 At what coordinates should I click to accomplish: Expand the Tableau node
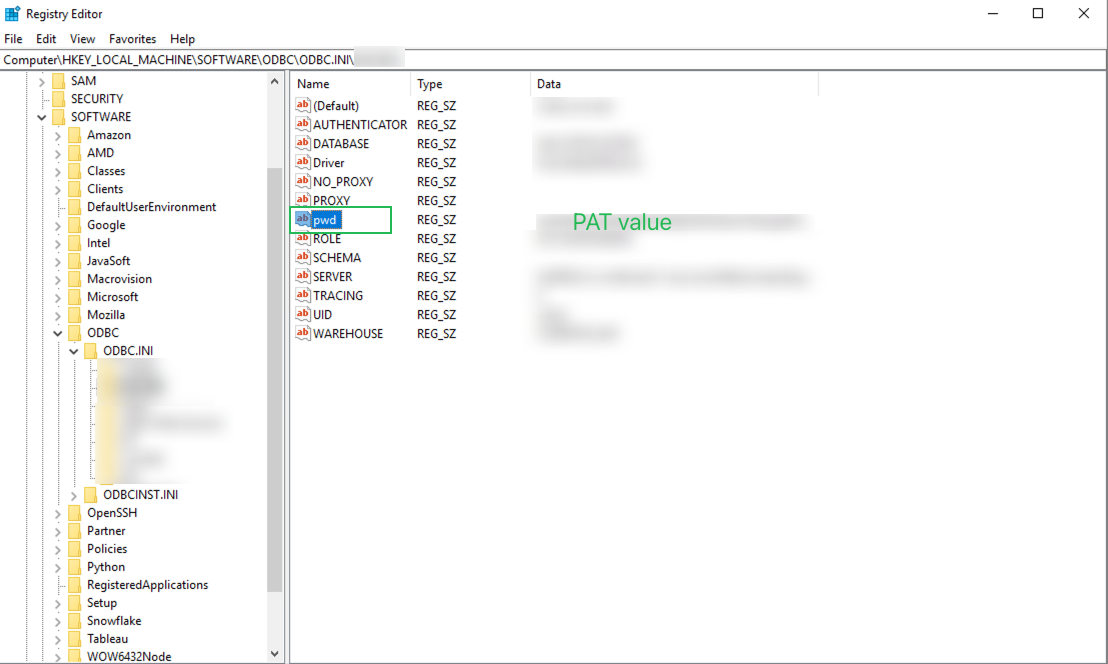coord(58,638)
